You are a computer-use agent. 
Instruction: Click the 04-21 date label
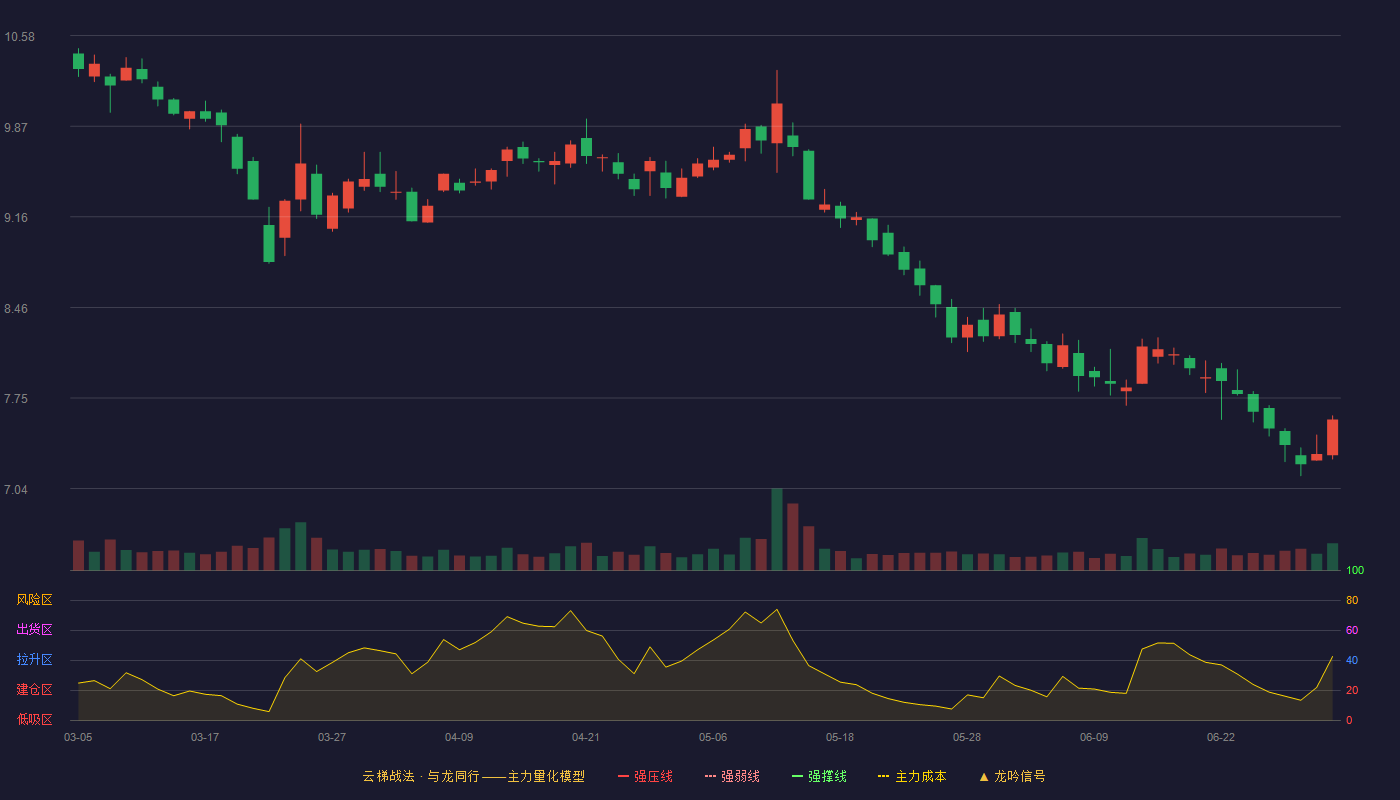click(x=586, y=737)
